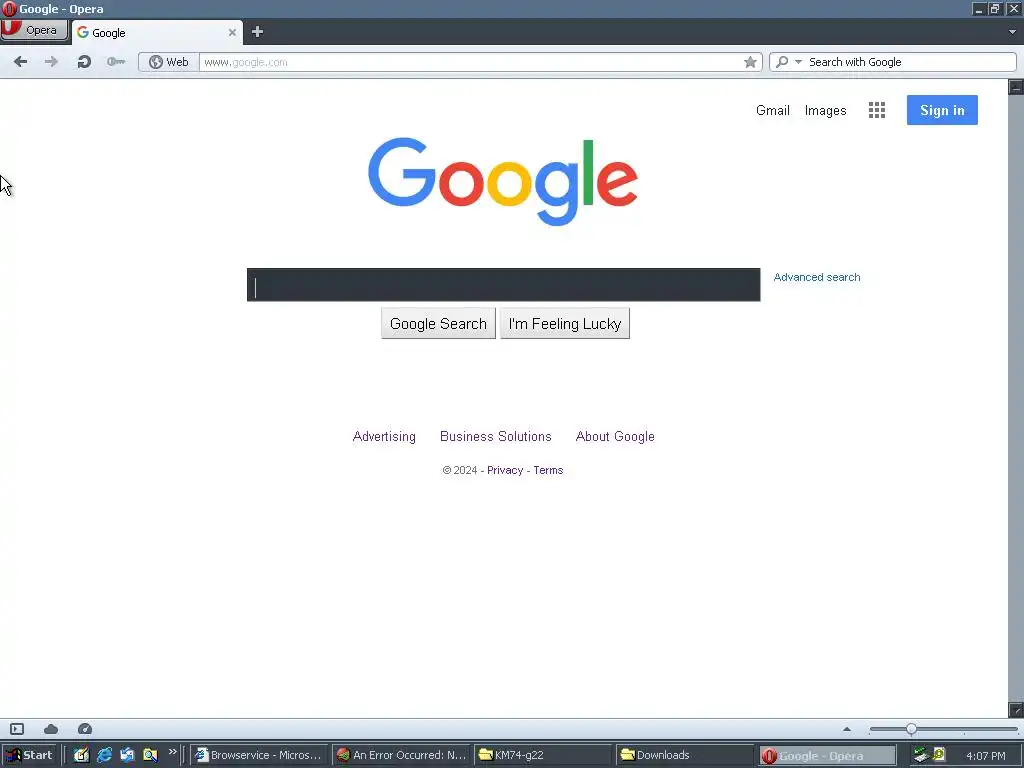
Task: Open the Terms link
Action: point(548,470)
